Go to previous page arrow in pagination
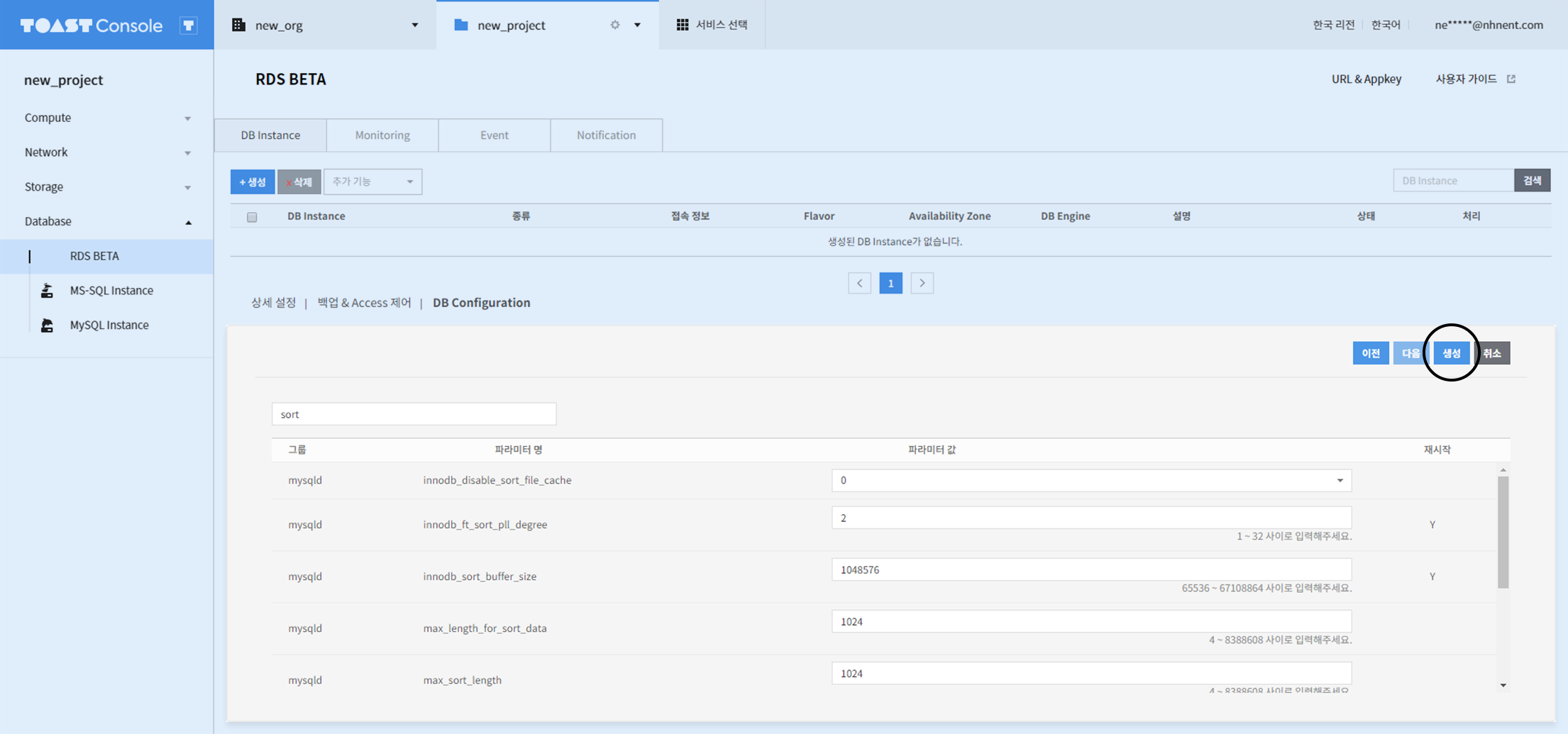 pyautogui.click(x=859, y=283)
